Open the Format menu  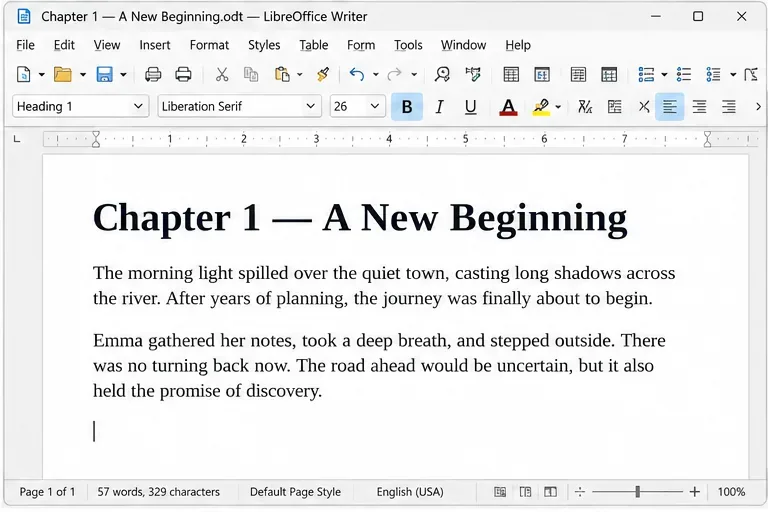[209, 45]
